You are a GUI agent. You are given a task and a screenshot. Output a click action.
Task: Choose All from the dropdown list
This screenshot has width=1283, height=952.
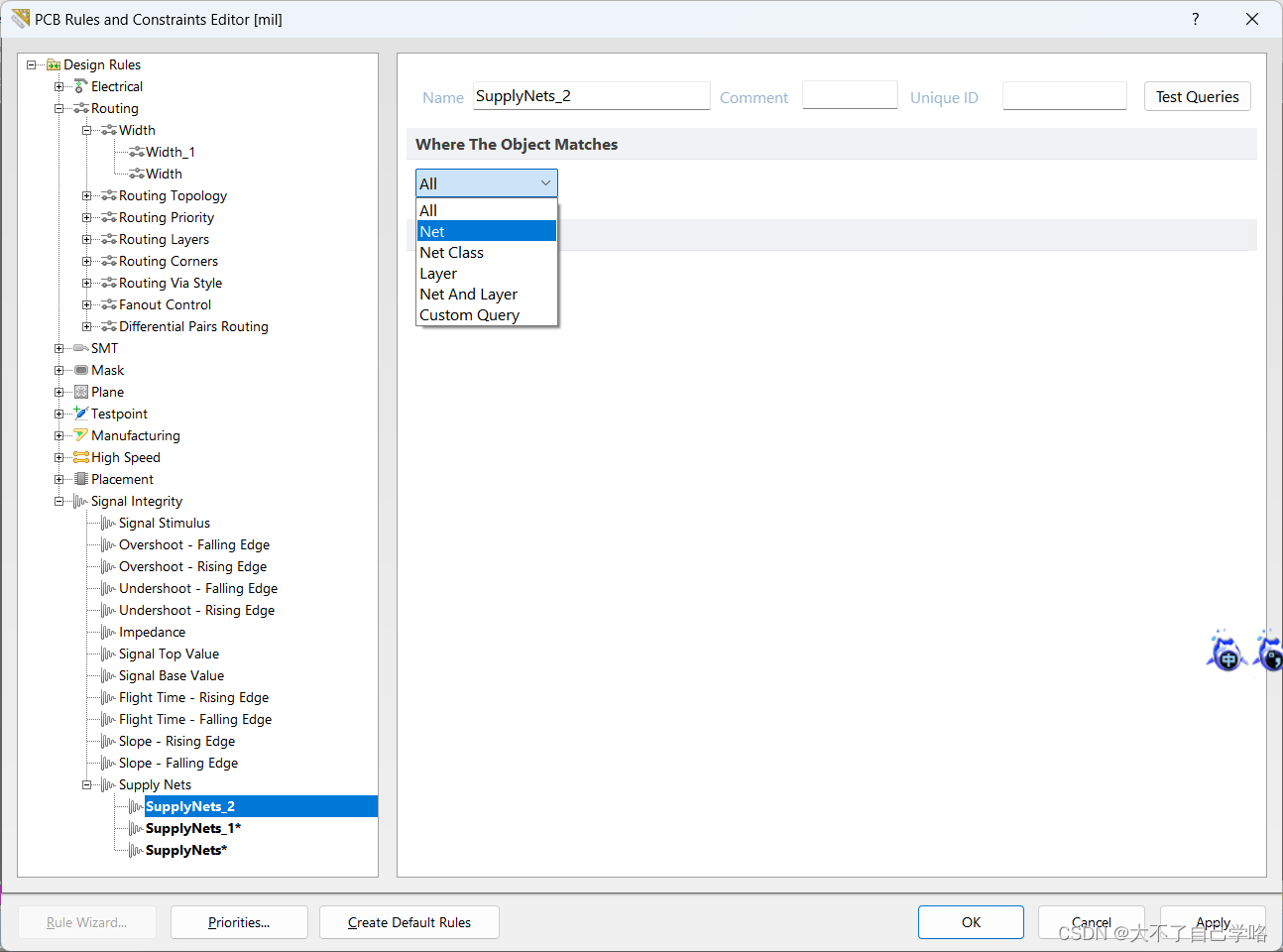(x=487, y=210)
